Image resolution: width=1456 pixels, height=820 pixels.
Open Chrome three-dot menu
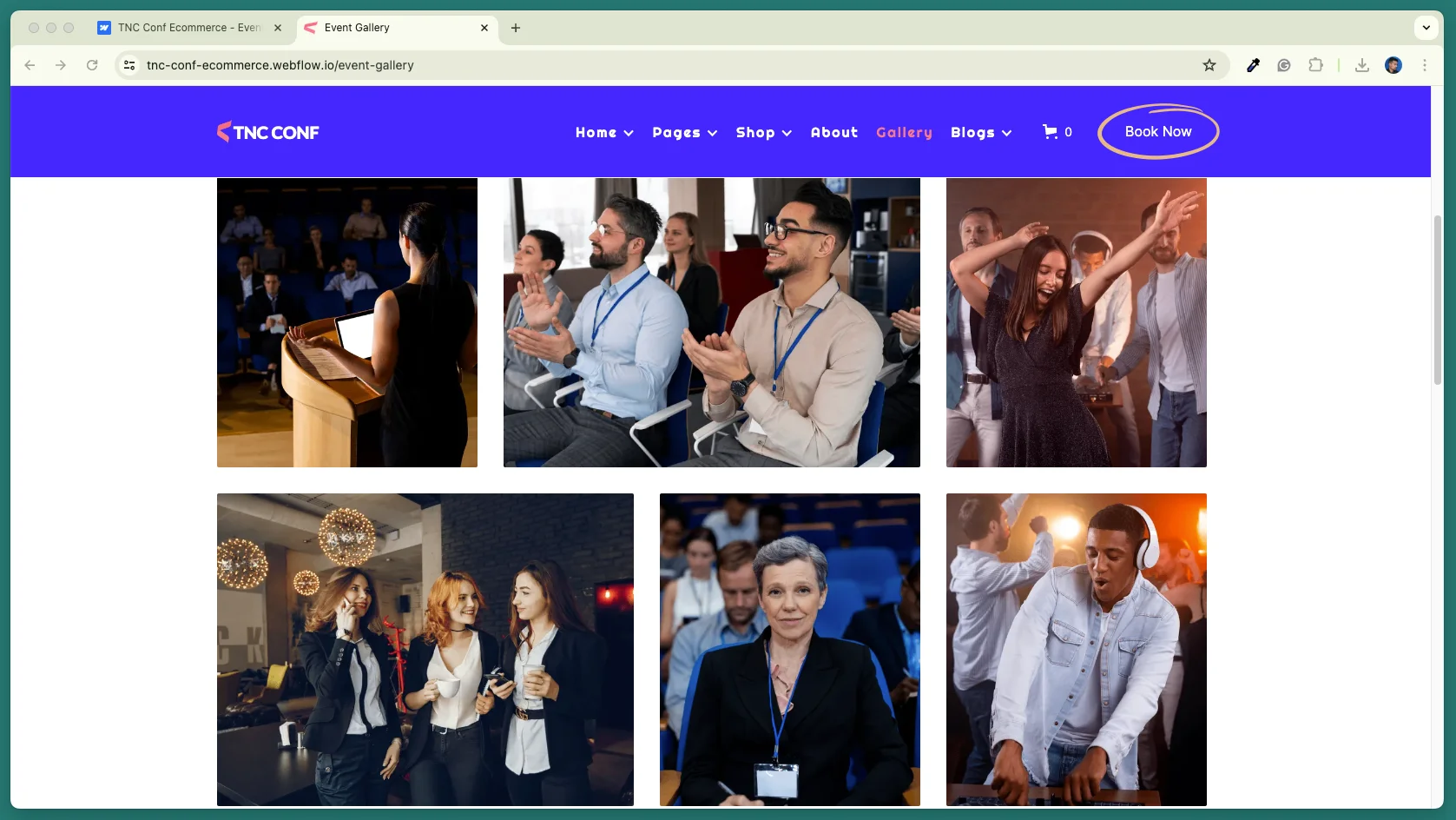(x=1425, y=65)
